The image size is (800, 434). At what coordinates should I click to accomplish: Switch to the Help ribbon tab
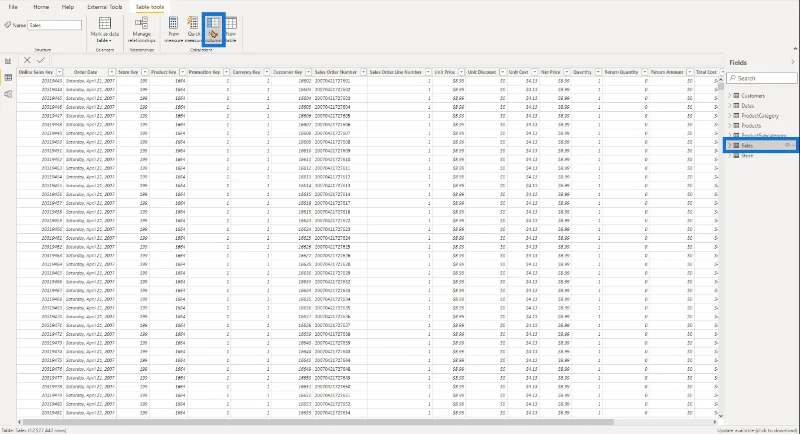click(67, 7)
